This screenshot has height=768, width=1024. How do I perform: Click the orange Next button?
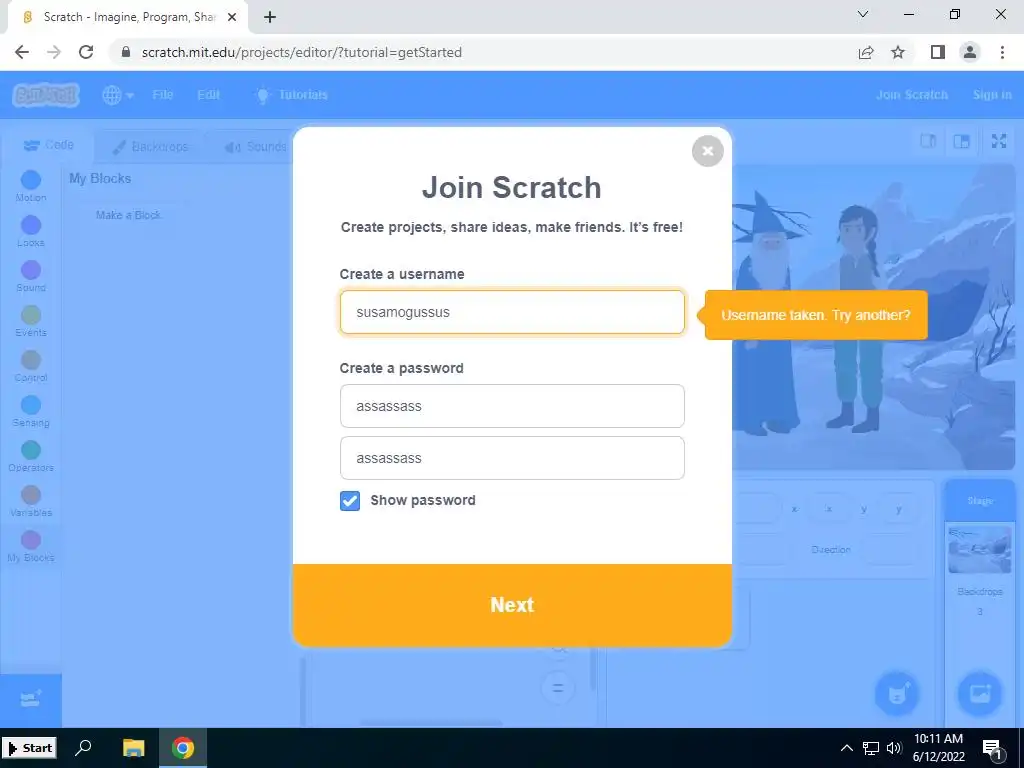512,605
